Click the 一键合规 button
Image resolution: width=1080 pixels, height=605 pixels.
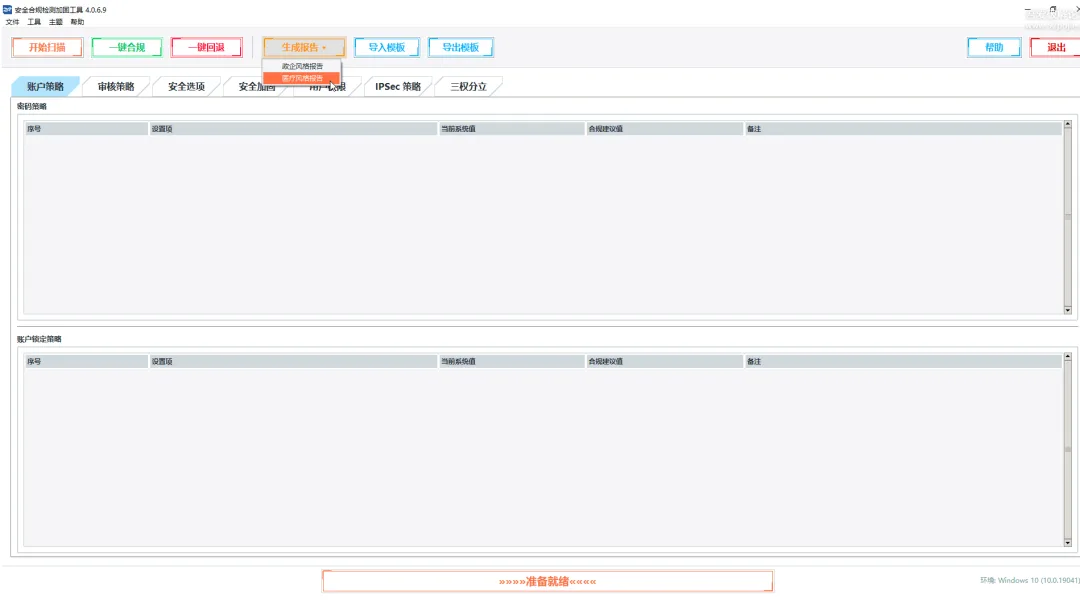[x=127, y=48]
